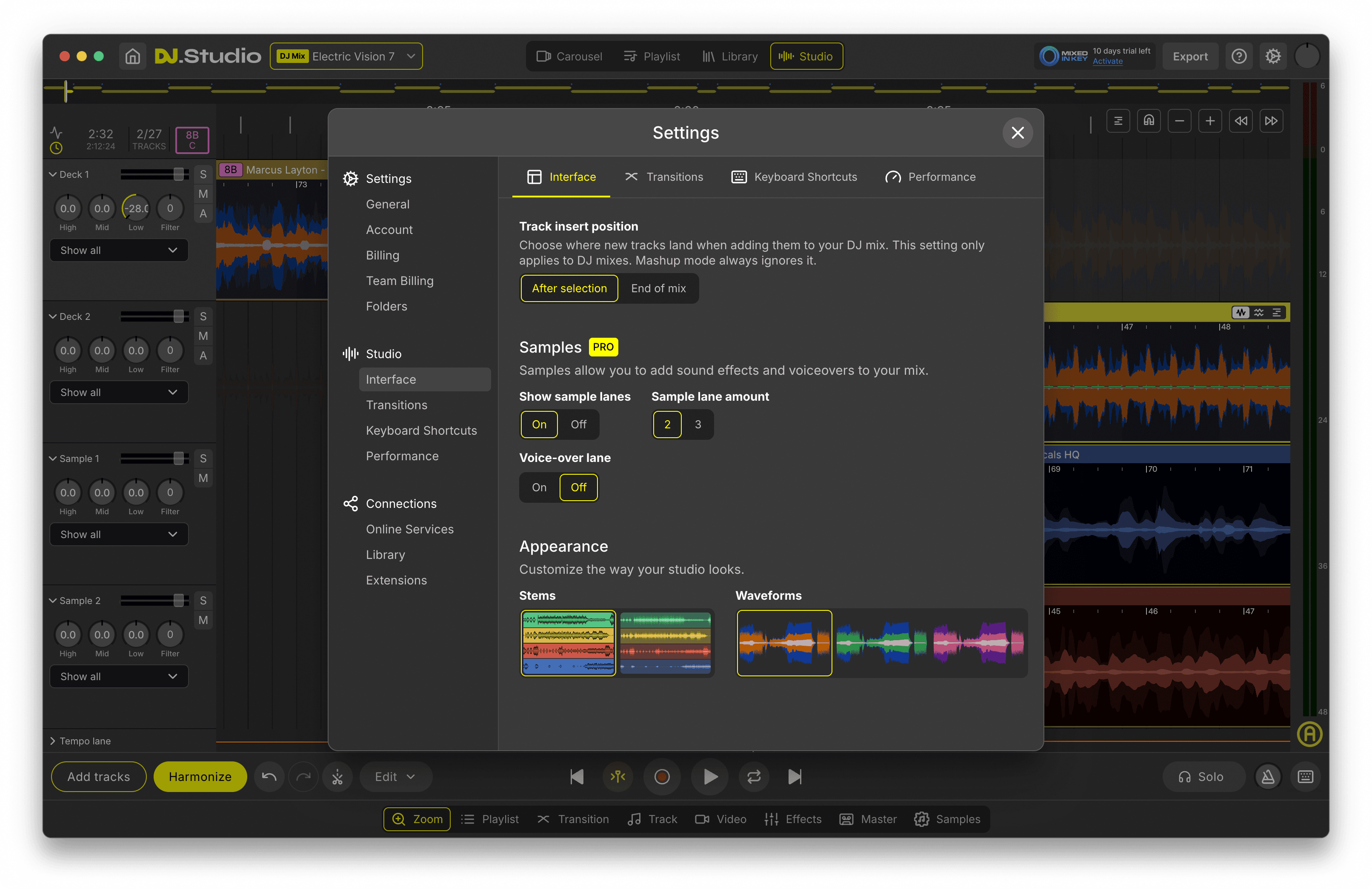Open the Samples tab in bottom bar
The width and height of the screenshot is (1372, 889).
(947, 819)
